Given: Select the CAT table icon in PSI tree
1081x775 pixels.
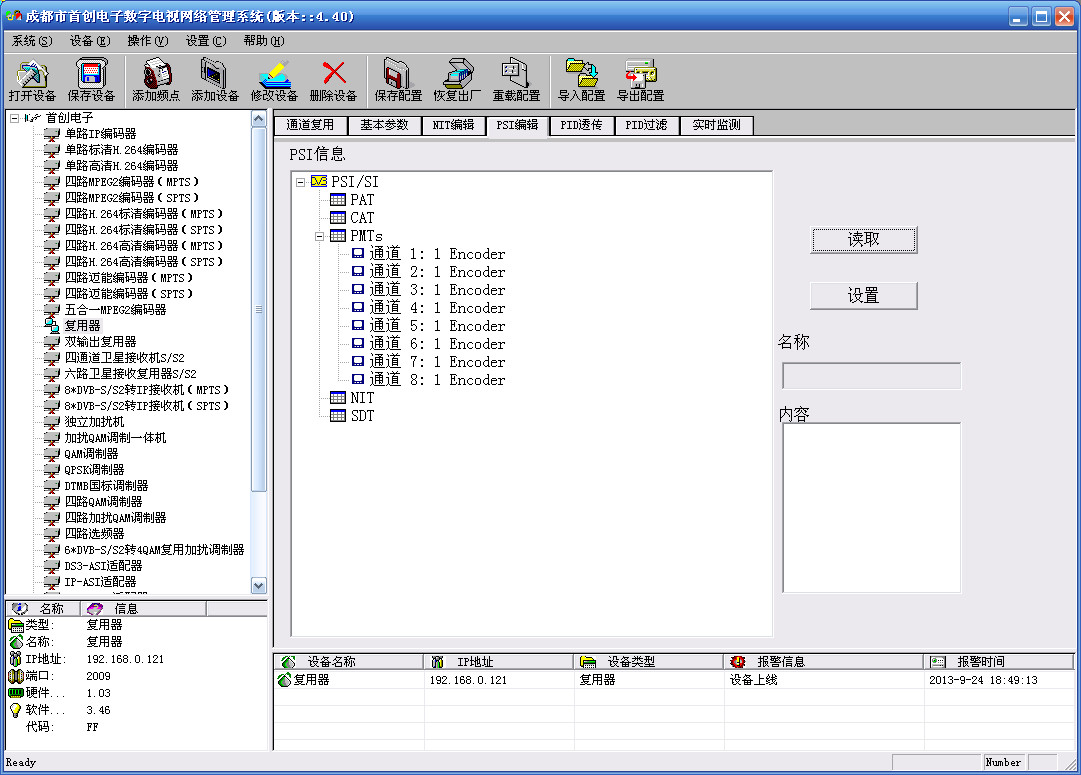Looking at the screenshot, I should point(338,218).
